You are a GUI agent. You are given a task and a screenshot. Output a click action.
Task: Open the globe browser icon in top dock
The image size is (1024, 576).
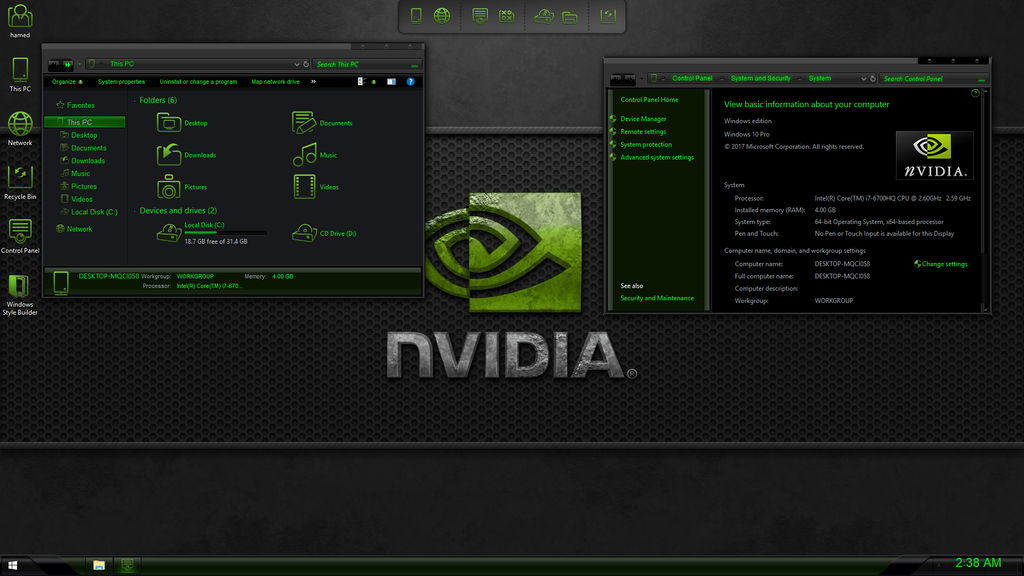coord(441,17)
